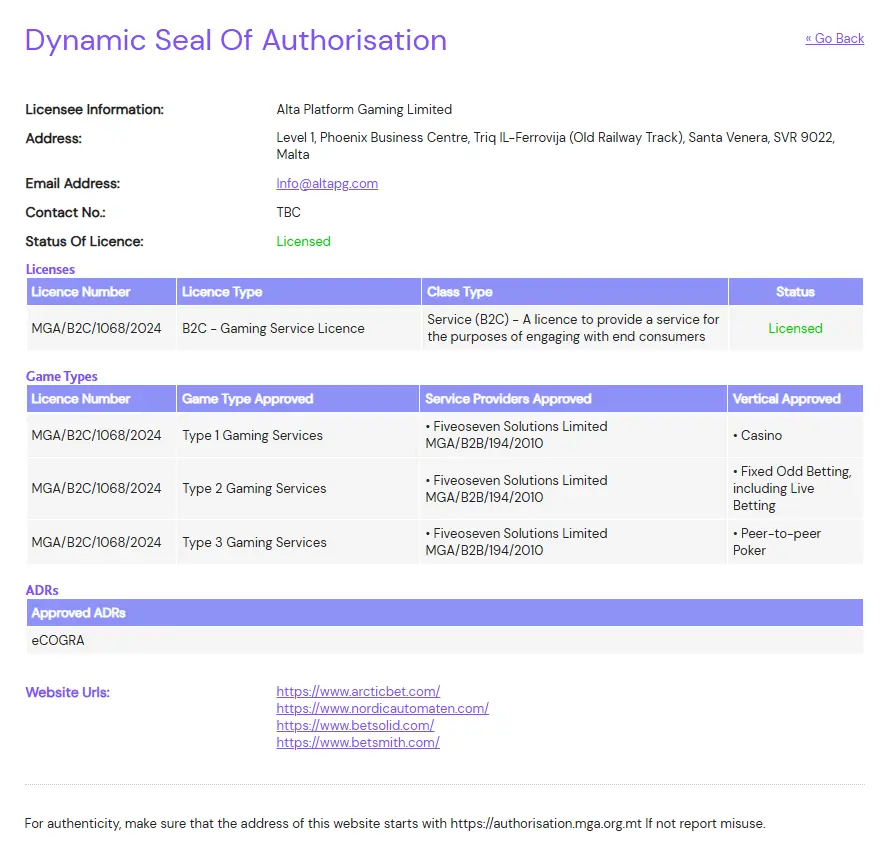Open the nordicautomaten.com link
The height and width of the screenshot is (857, 893).
point(382,709)
